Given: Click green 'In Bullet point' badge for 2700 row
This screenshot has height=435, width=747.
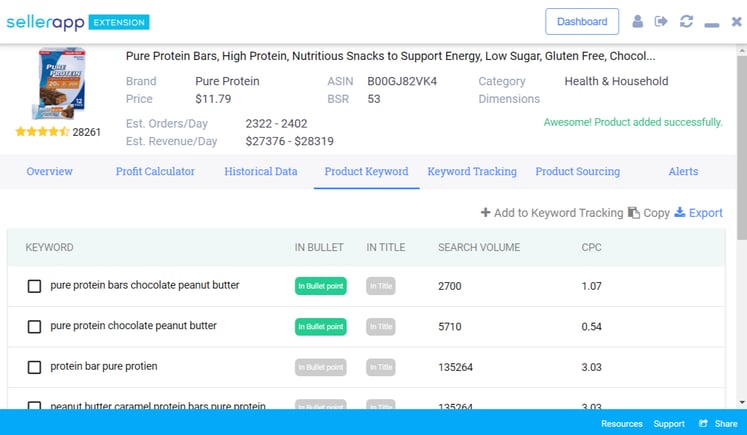Looking at the screenshot, I should point(321,286).
